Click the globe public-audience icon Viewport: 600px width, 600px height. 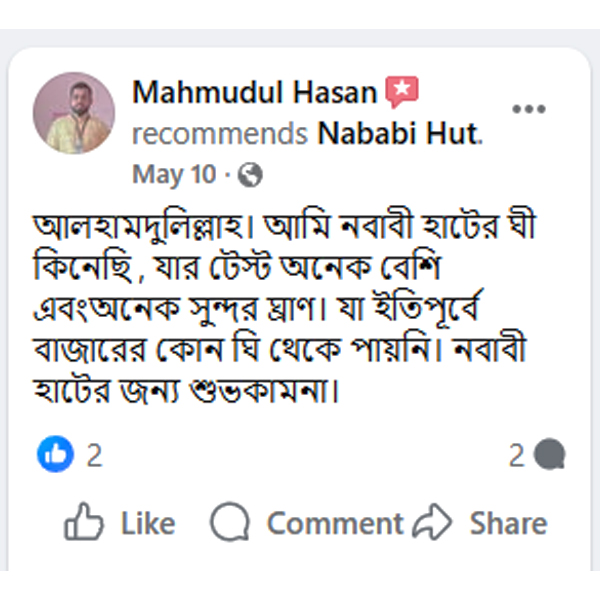tap(251, 175)
